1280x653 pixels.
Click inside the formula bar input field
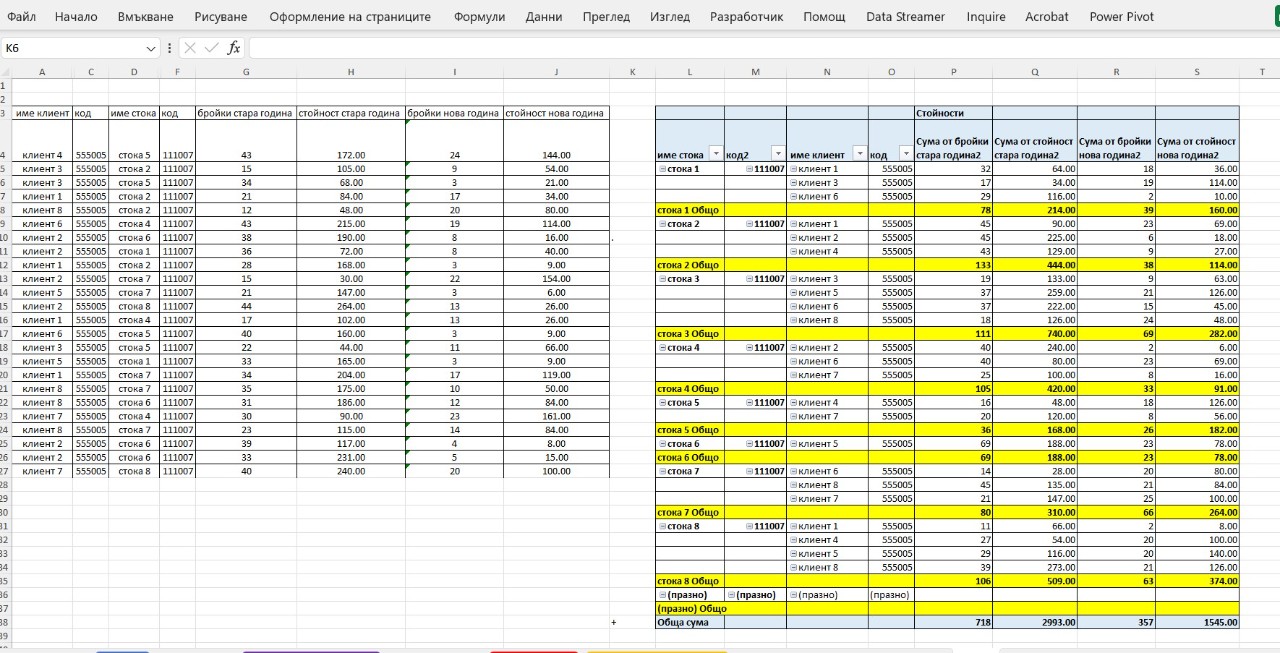coord(700,48)
